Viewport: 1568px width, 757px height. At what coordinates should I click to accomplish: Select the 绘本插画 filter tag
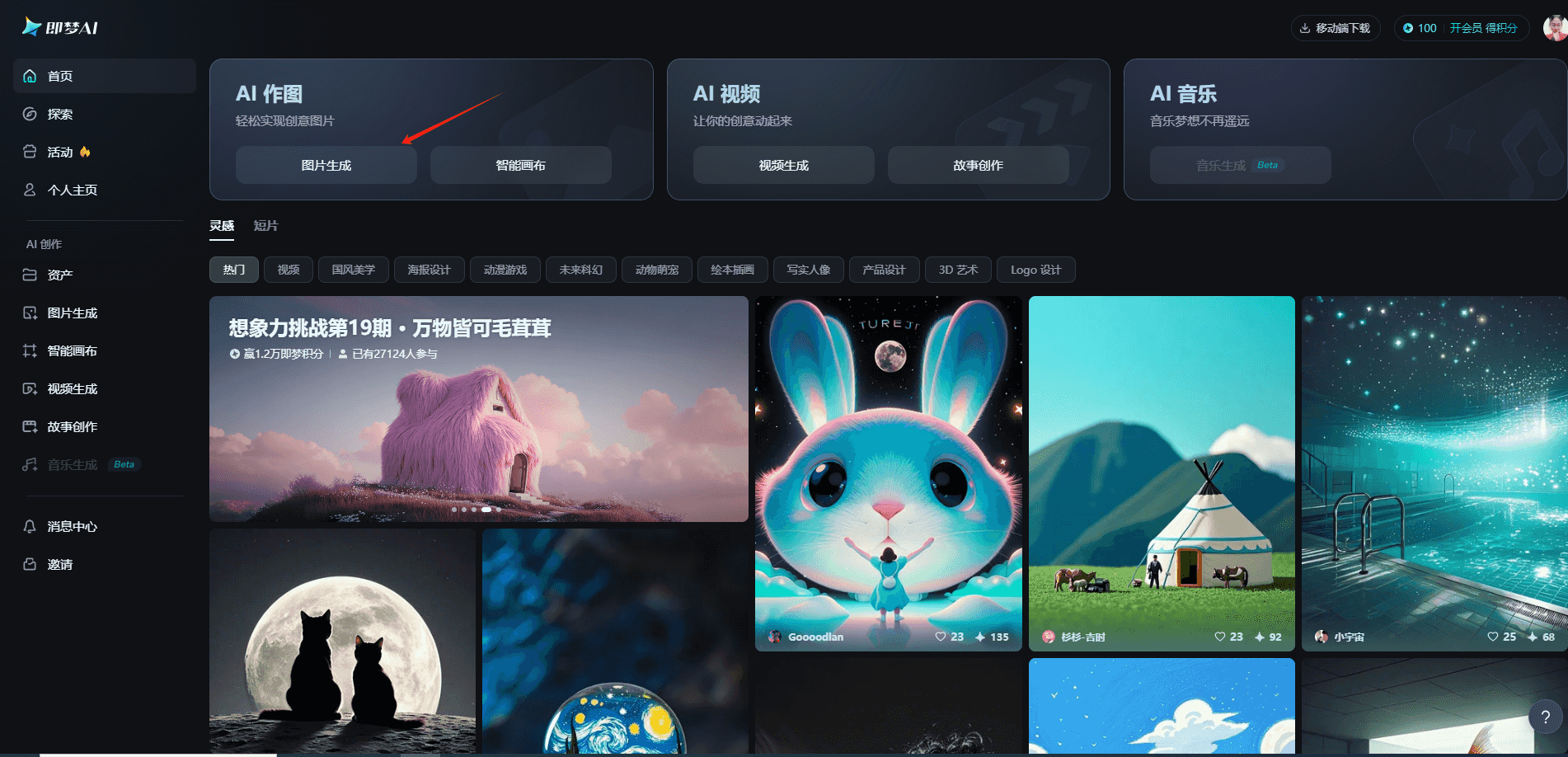(733, 270)
